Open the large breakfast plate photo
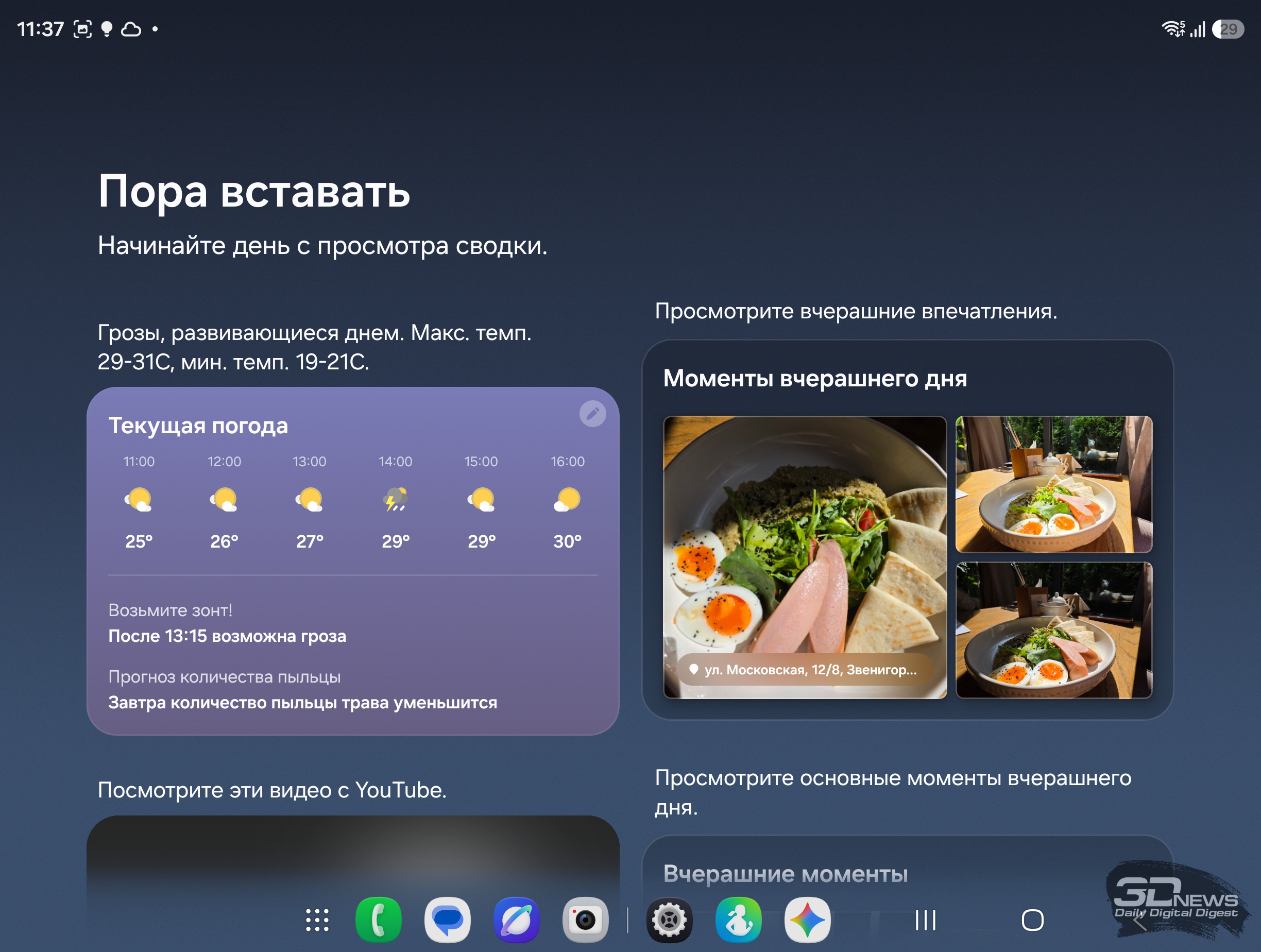 click(805, 557)
